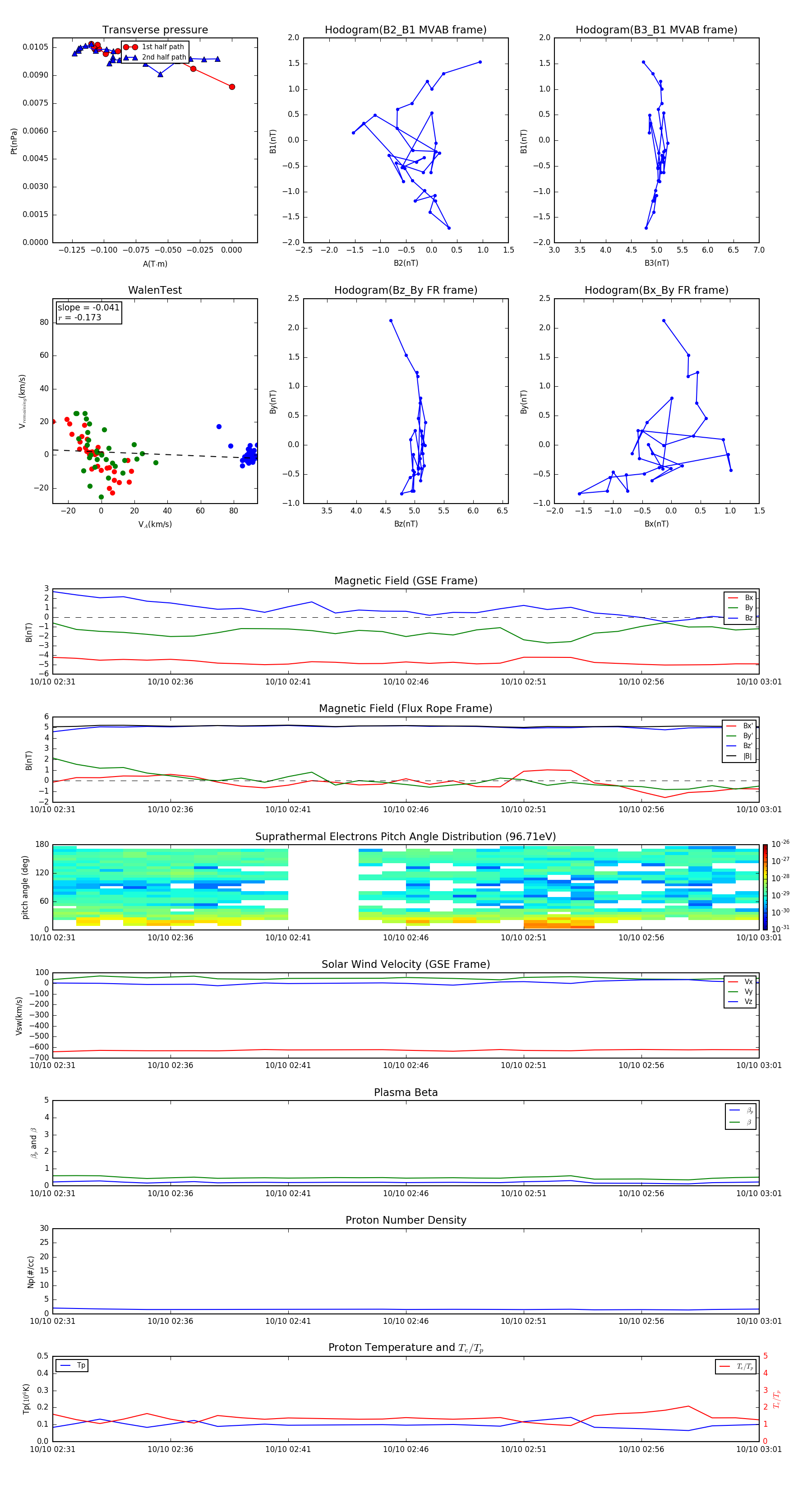This screenshot has width=812, height=1489.
Task: Click the By legend entry in GSE plot
Action: coord(740,607)
